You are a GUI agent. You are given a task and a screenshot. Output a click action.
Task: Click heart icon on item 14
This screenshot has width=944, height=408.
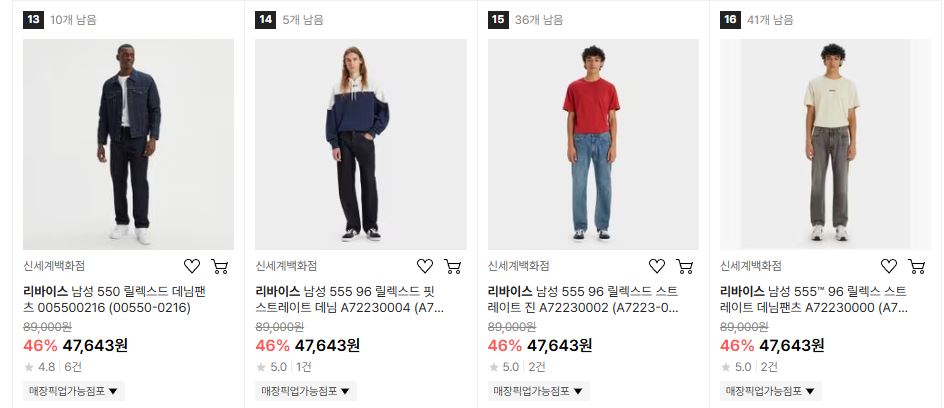coord(424,266)
